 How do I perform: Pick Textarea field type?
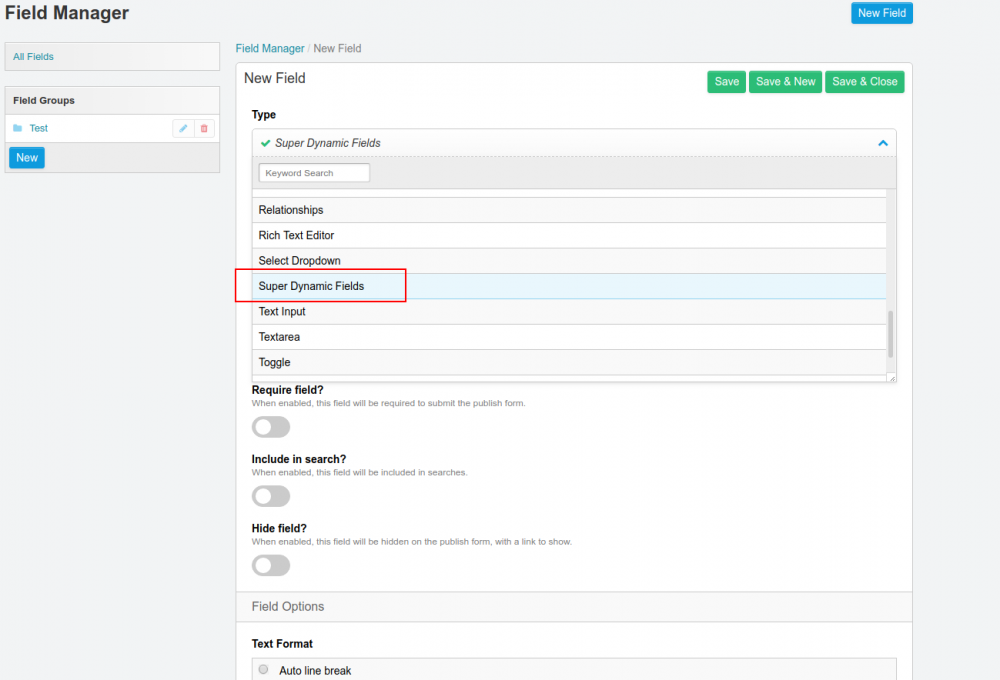(x=569, y=337)
